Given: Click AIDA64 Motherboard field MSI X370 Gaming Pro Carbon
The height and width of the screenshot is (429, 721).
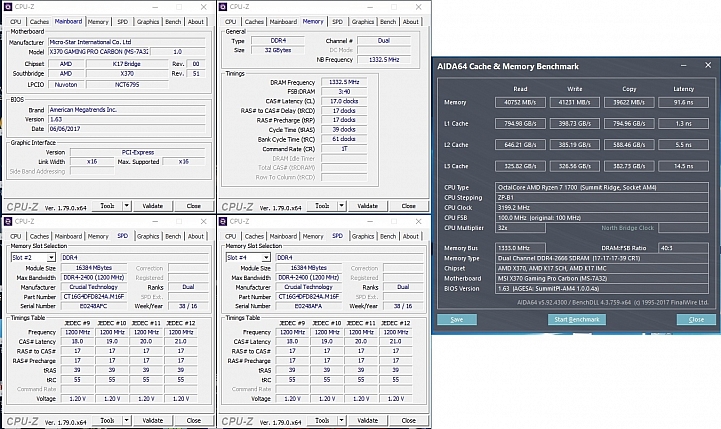Looking at the screenshot, I should pos(602,279).
